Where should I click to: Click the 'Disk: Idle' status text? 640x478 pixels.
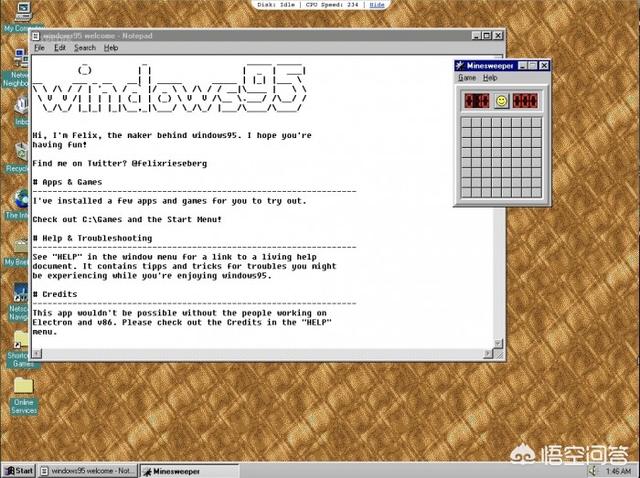coord(276,4)
